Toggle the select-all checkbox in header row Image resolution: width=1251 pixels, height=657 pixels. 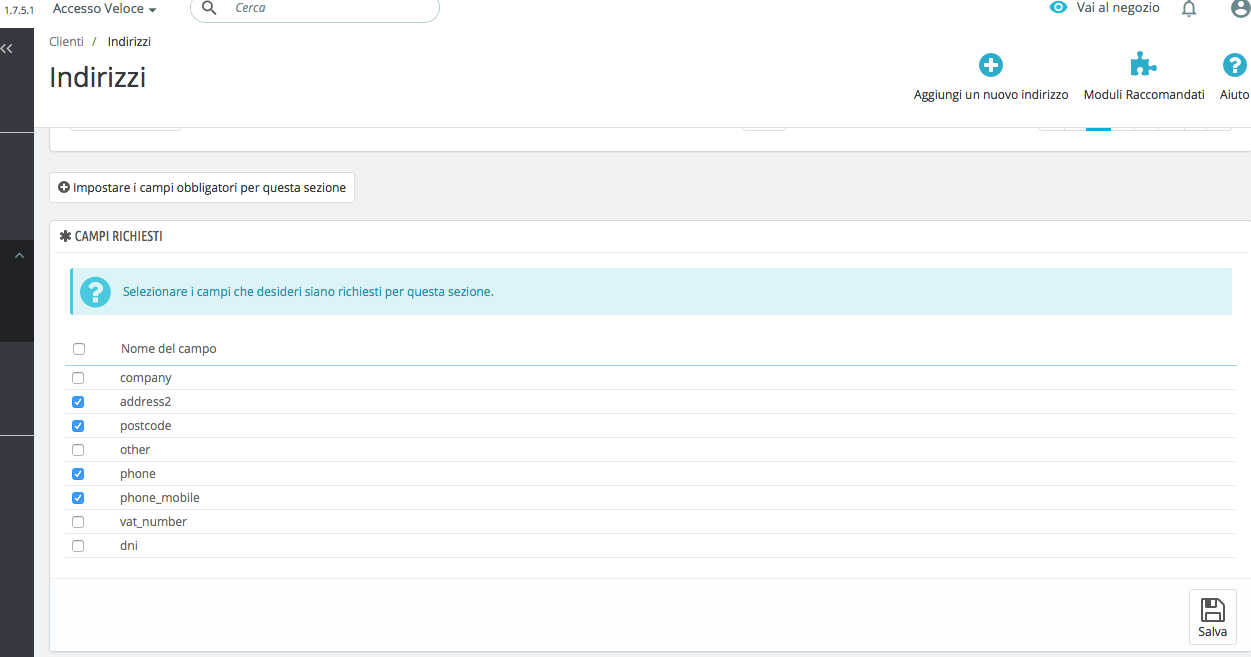coord(79,349)
